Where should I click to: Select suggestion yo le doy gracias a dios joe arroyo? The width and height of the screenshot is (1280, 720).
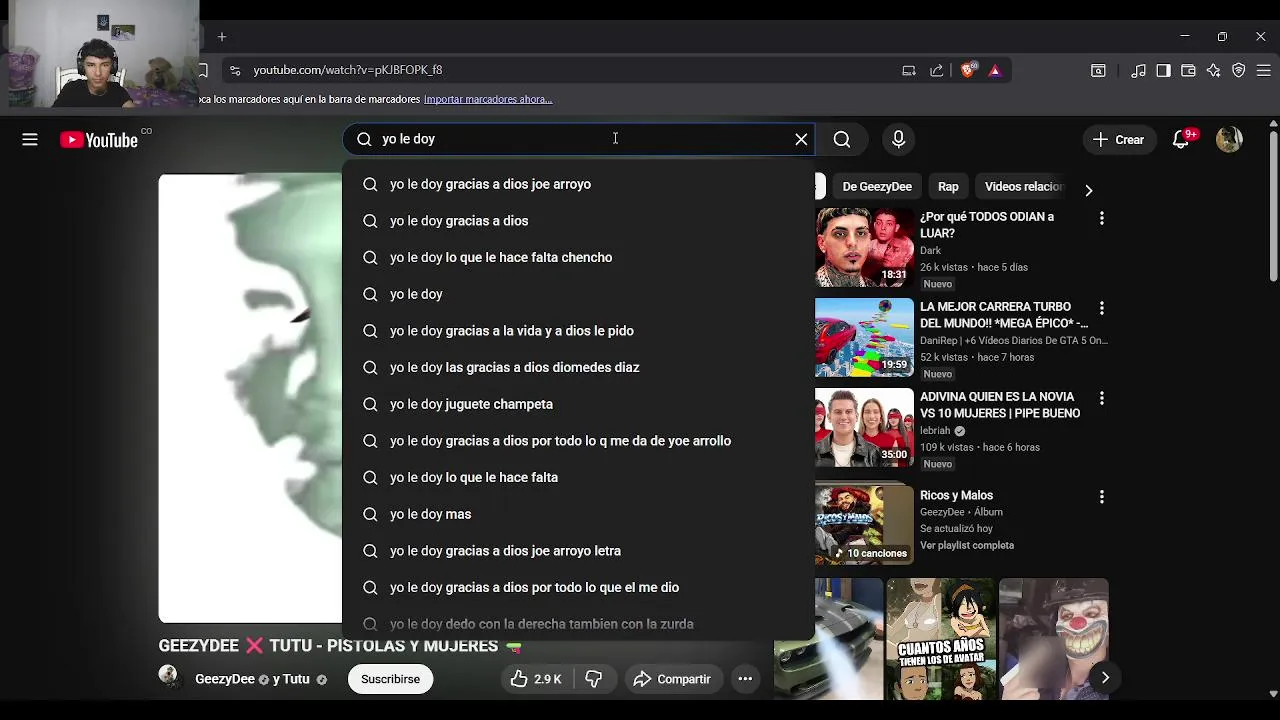579,184
